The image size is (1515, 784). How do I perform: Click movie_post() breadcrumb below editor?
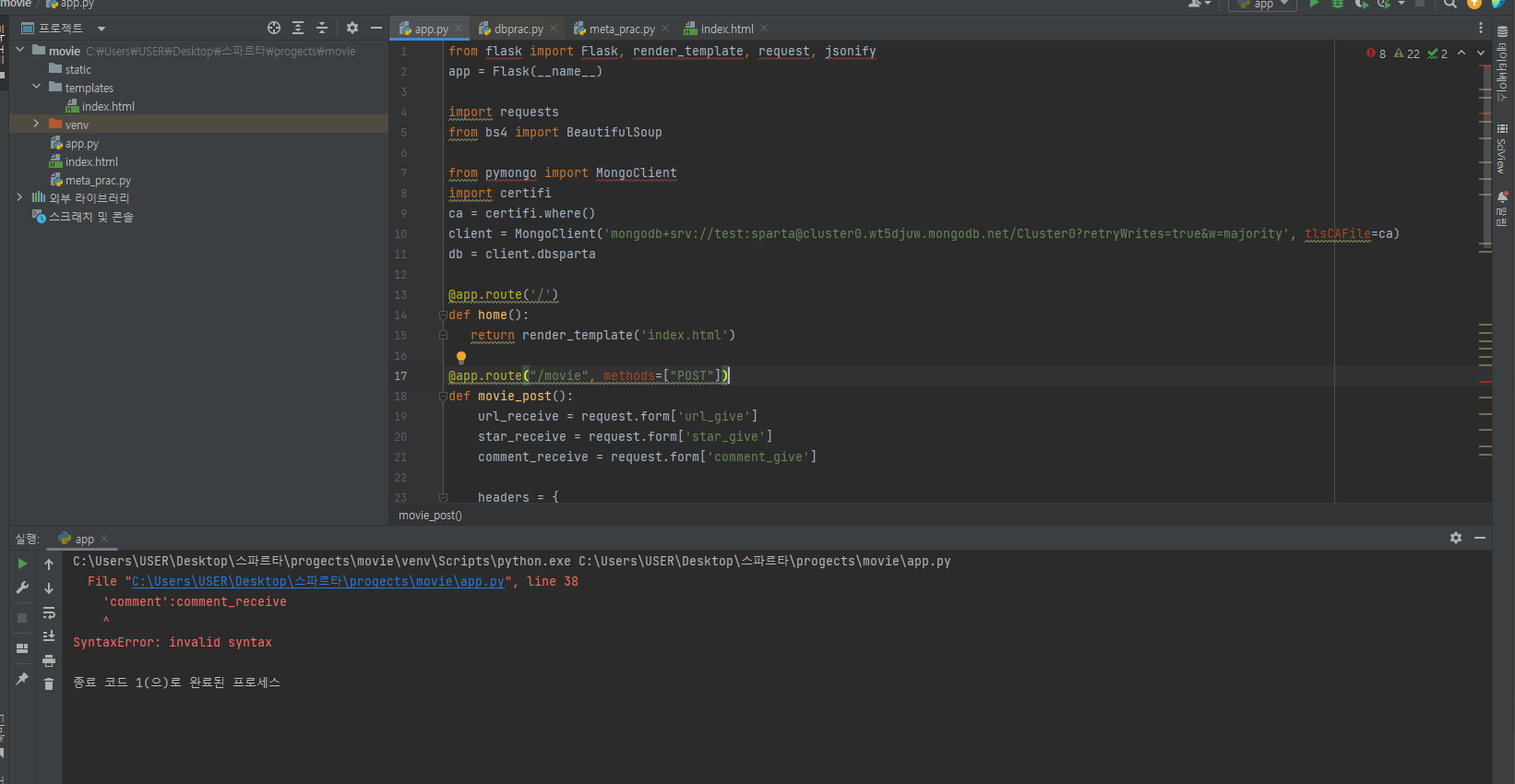[x=430, y=516]
